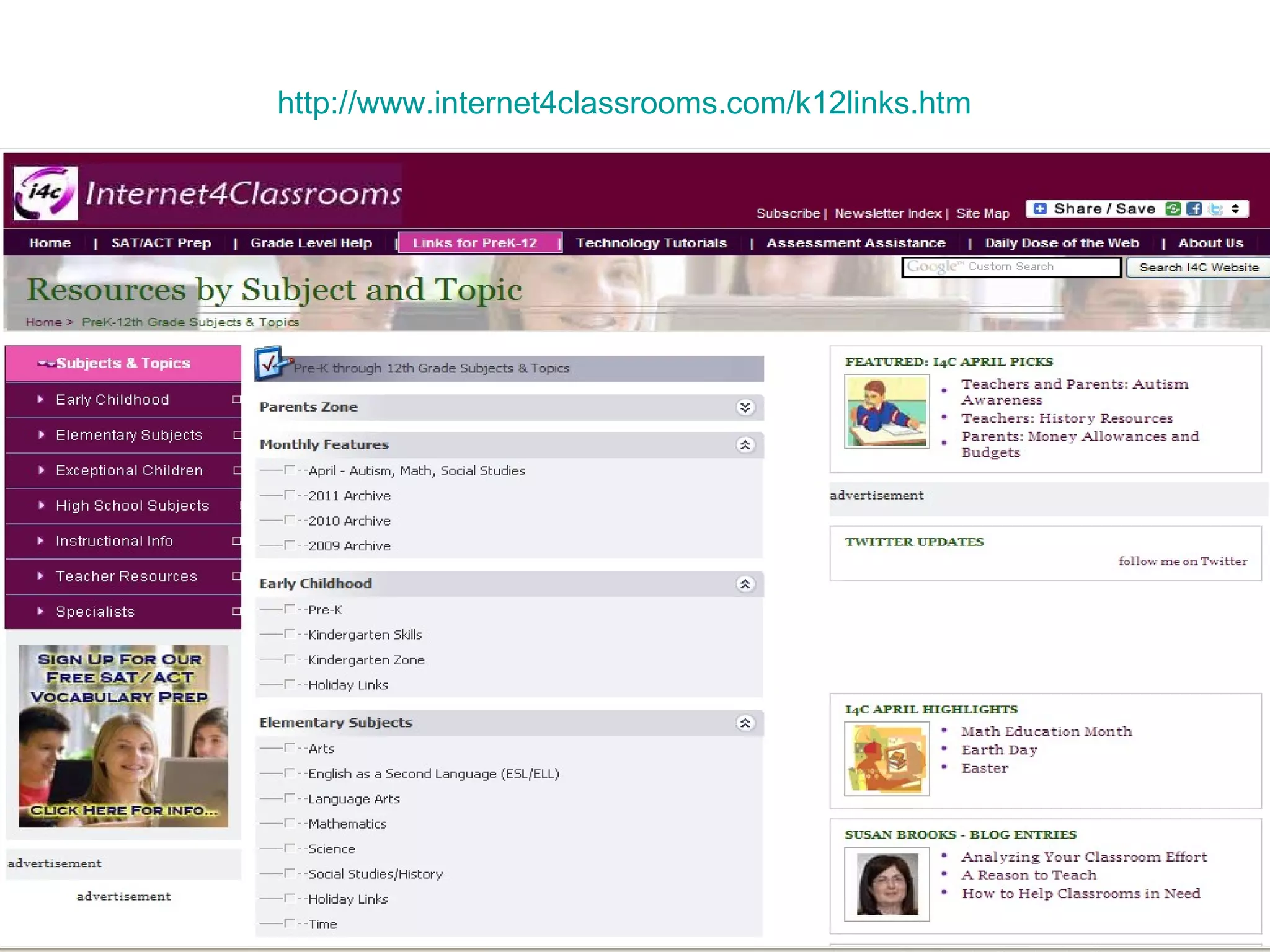This screenshot has width=1270, height=952.
Task: Check the 2010 Archive box
Action: pyautogui.click(x=290, y=520)
